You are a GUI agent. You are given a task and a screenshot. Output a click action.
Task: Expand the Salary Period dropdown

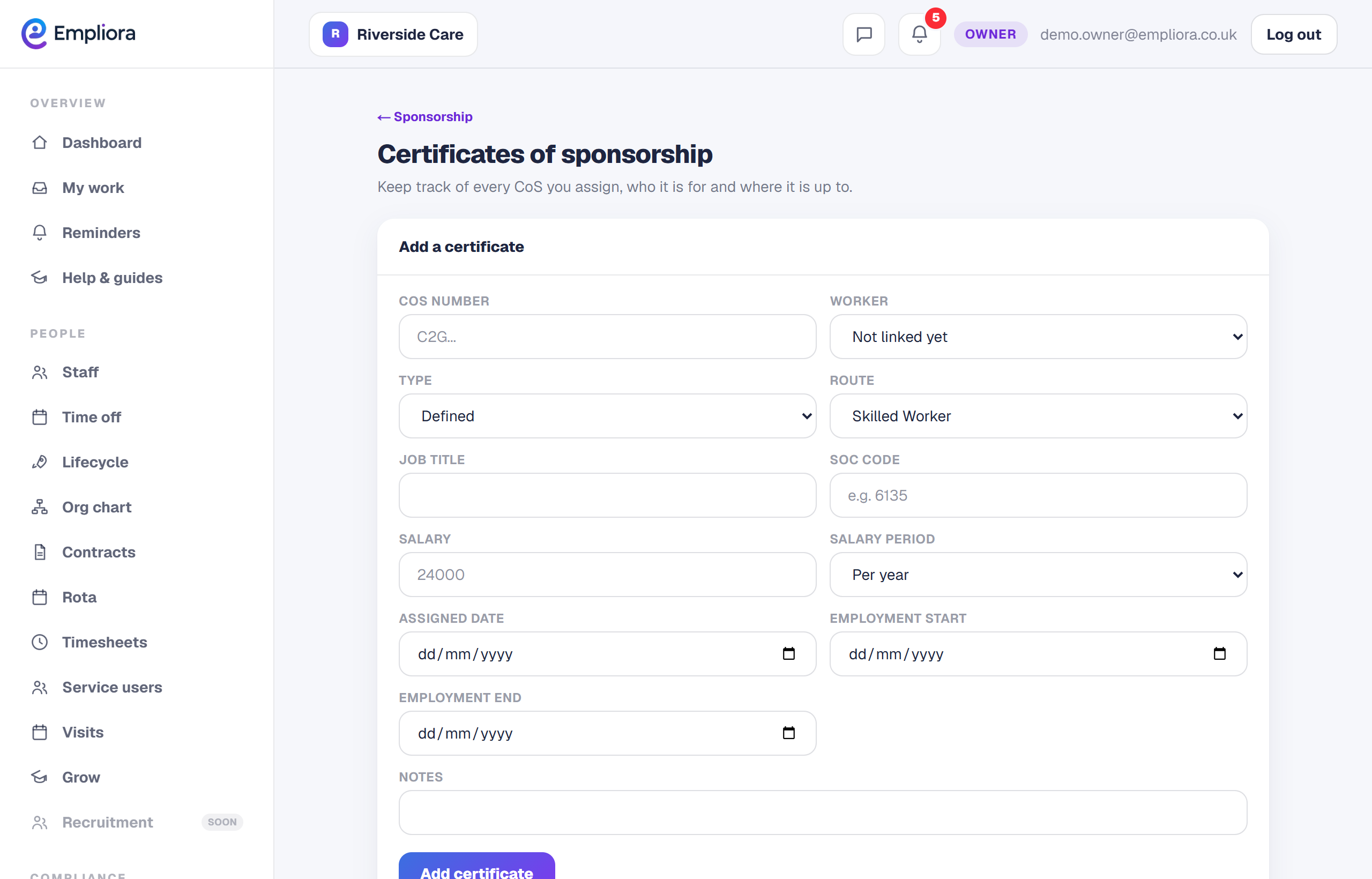[x=1038, y=575]
